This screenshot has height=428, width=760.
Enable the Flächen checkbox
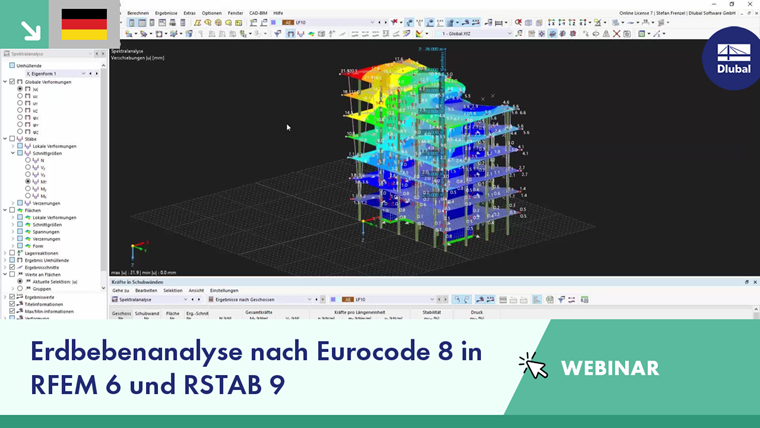tap(12, 210)
